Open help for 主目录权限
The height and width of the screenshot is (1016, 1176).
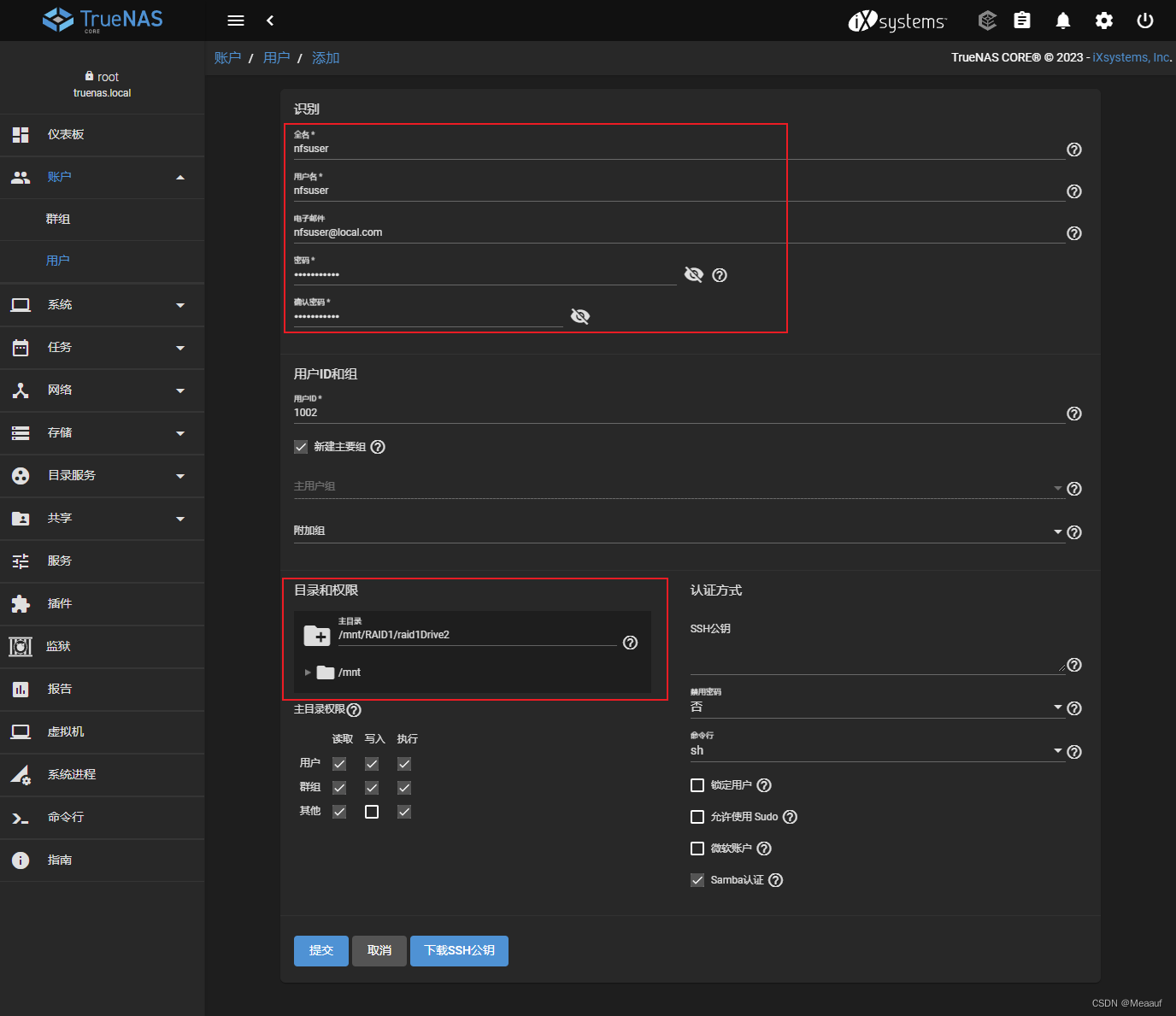(x=354, y=710)
